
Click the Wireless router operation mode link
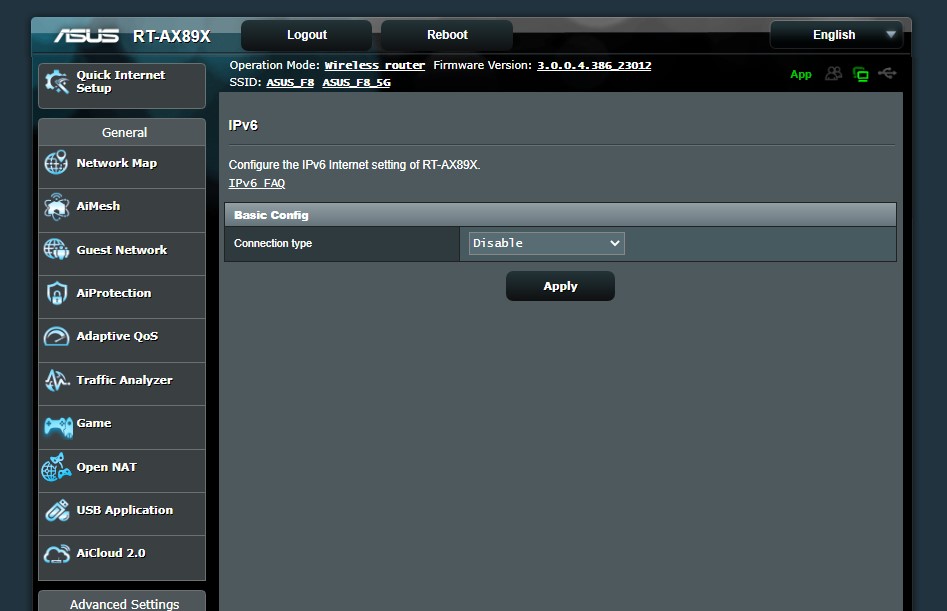374,65
